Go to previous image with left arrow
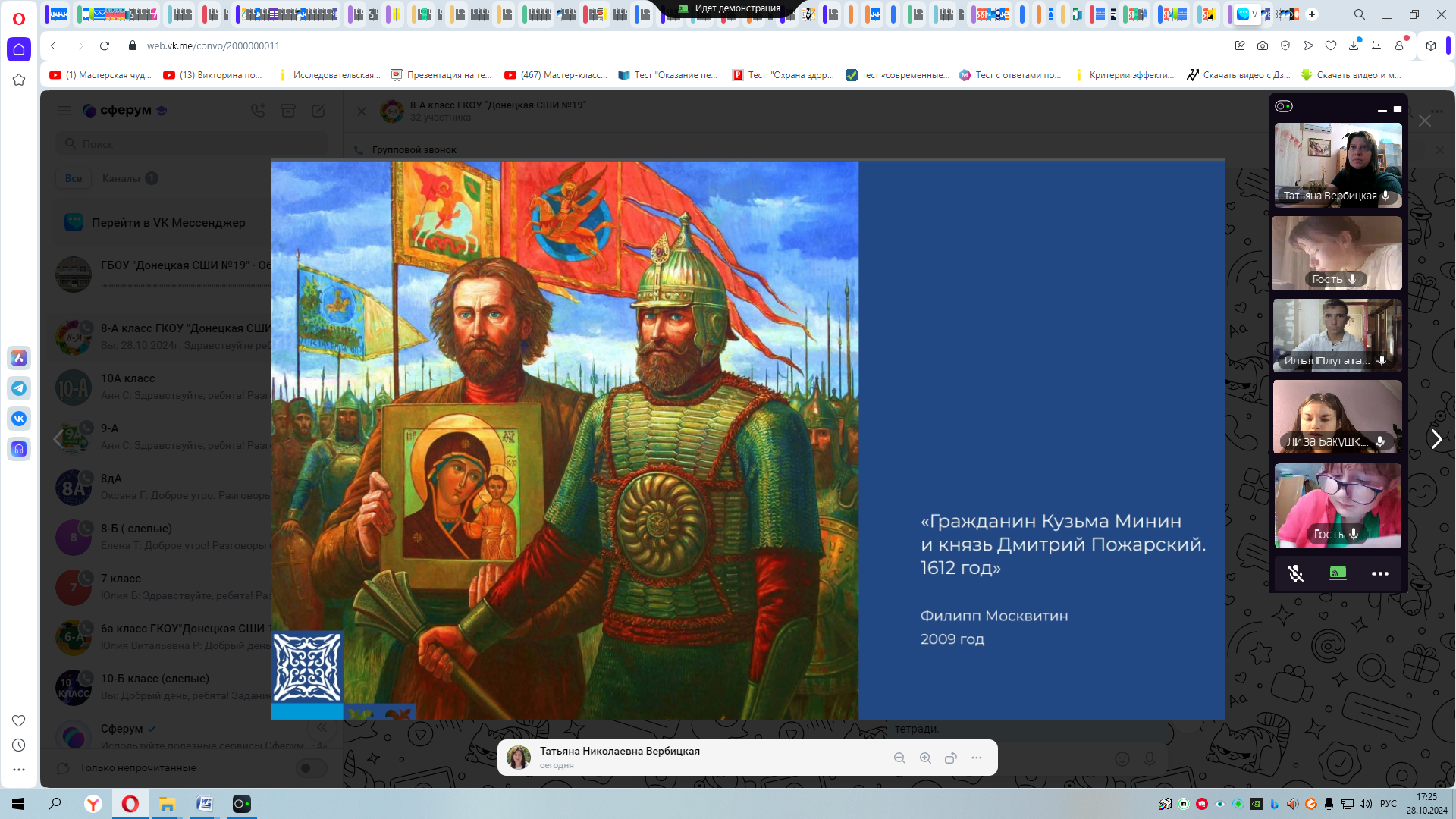Screen dimensions: 1456x819 point(58,439)
